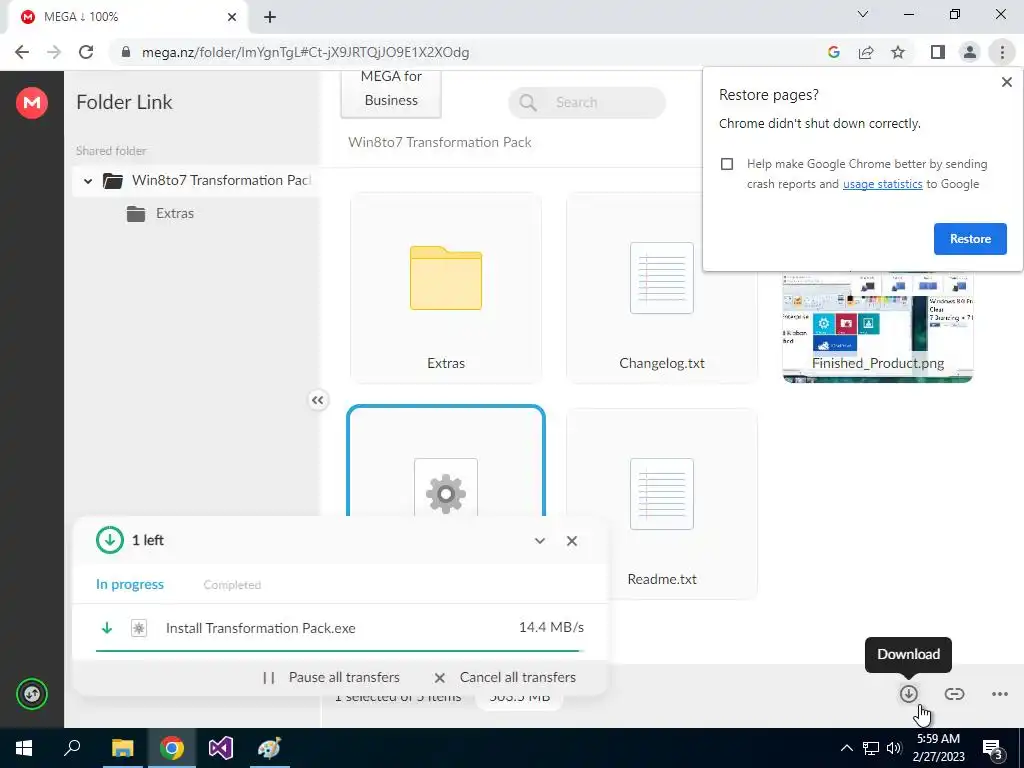The image size is (1024, 768).
Task: Open Windows Start menu
Action: [x=24, y=748]
